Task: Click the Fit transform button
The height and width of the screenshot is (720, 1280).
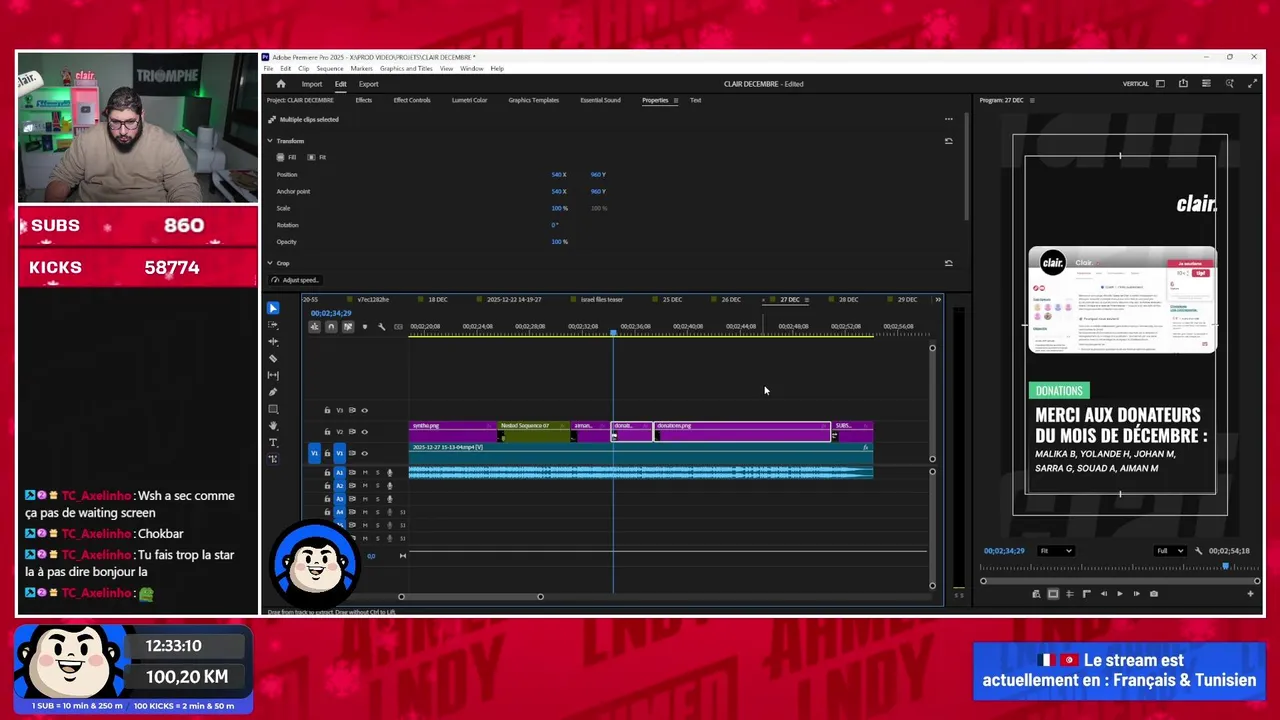Action: [317, 157]
